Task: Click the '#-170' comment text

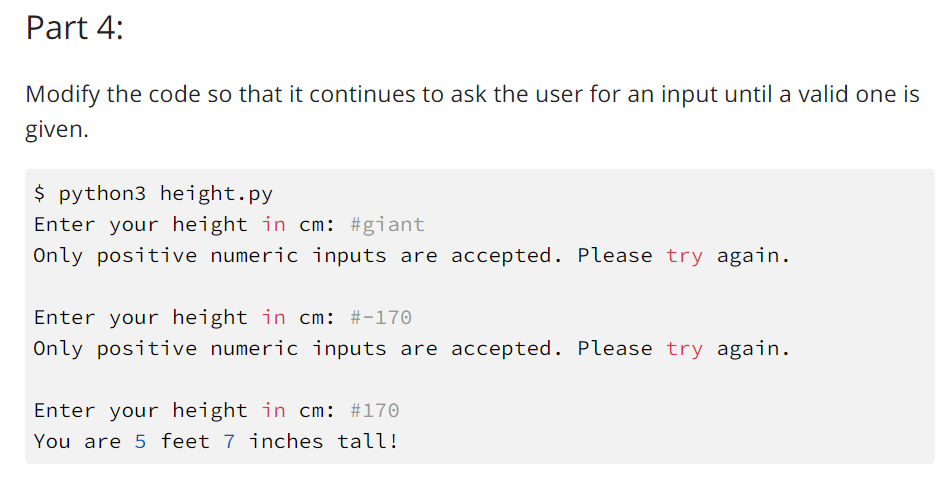Action: 381,318
